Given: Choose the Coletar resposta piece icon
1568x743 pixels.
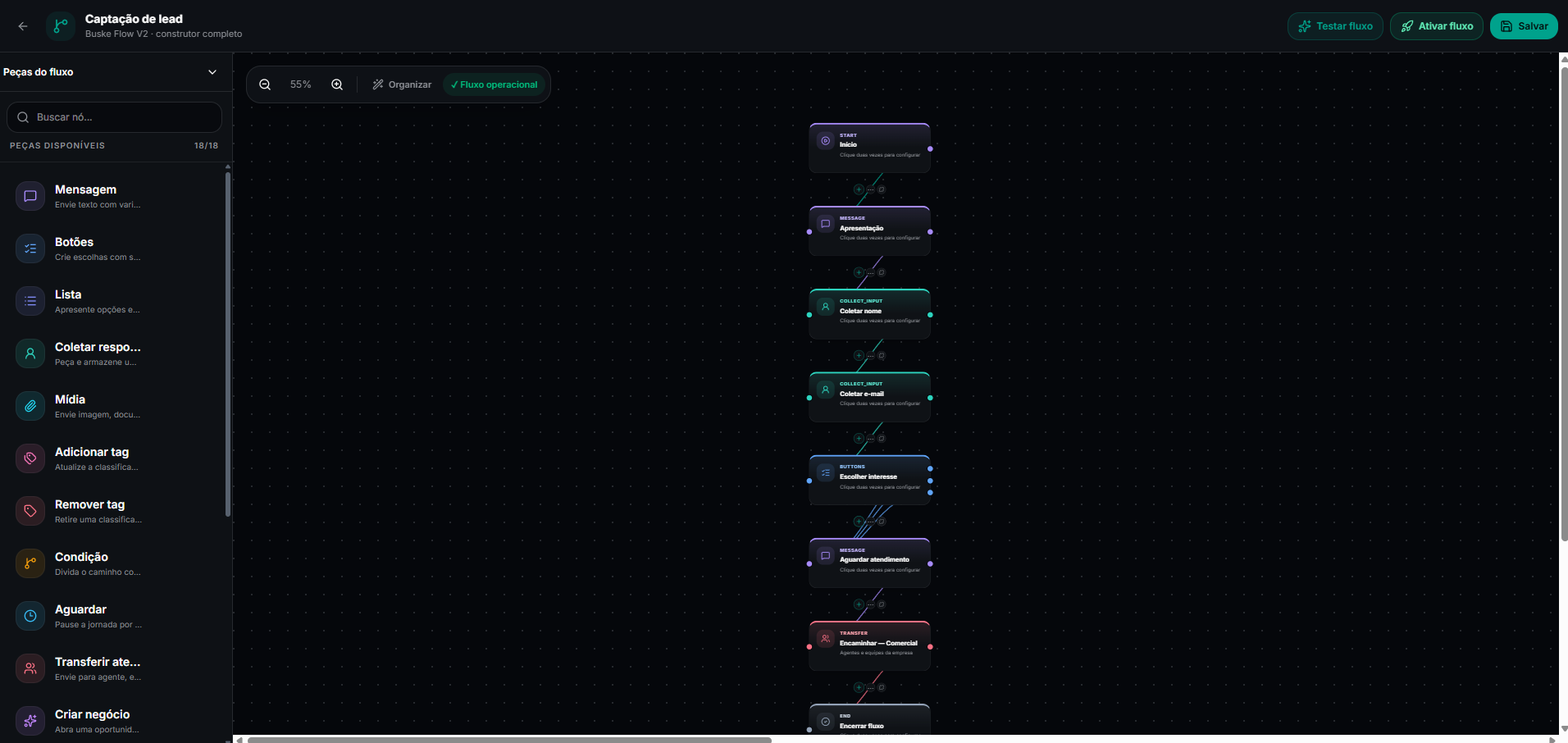Looking at the screenshot, I should 30,353.
